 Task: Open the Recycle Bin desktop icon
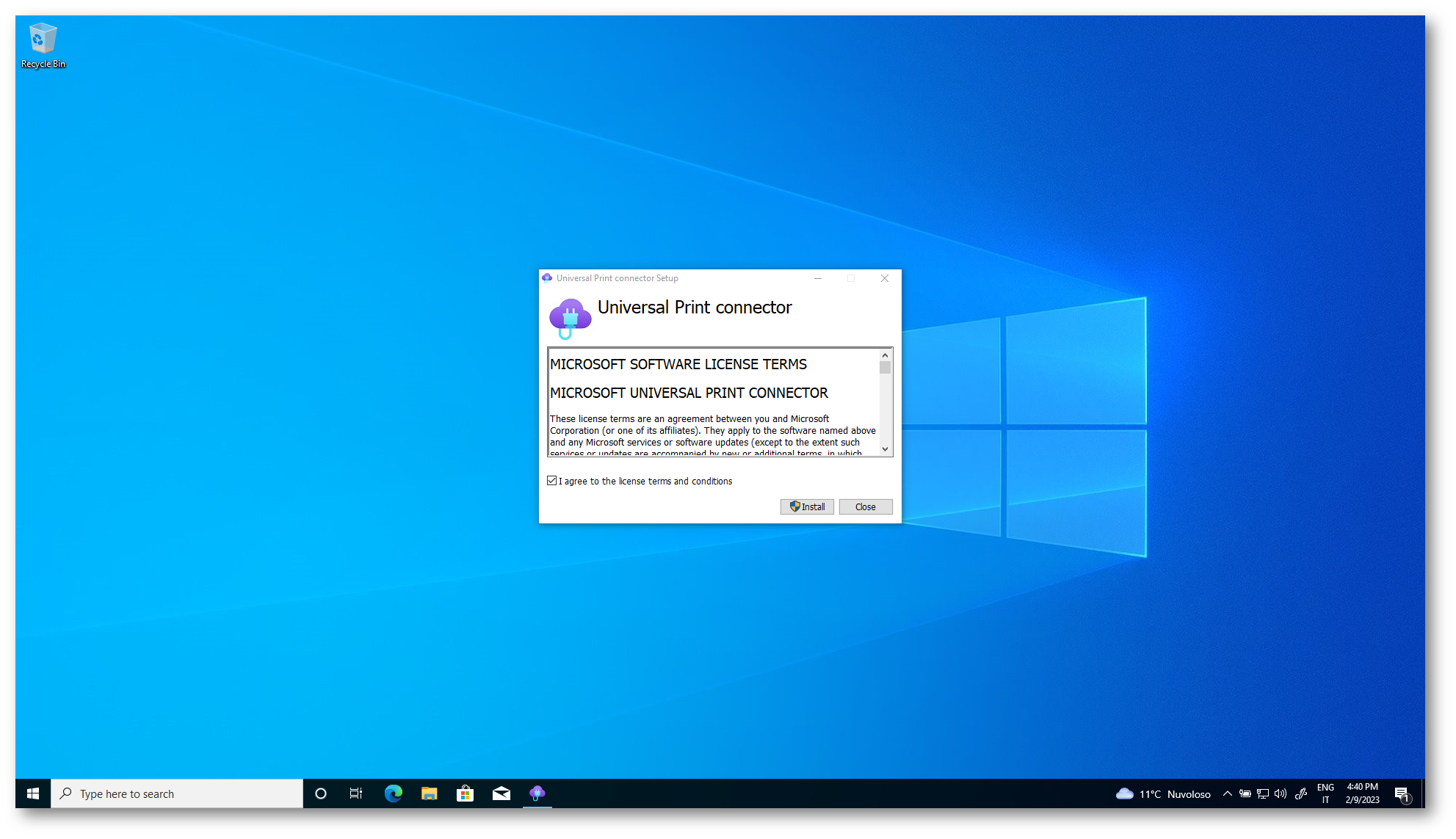(x=43, y=46)
